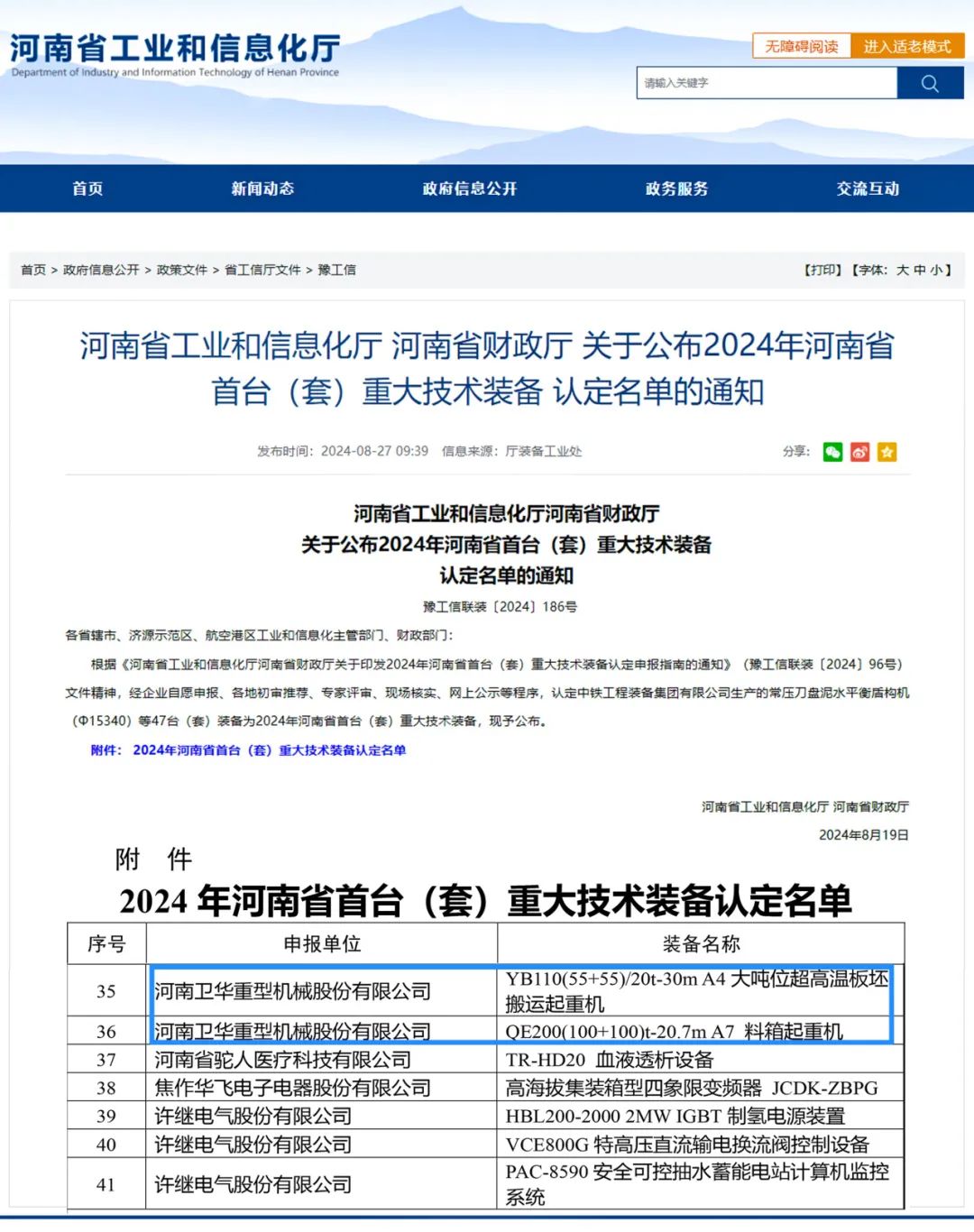
Task: Click the 无障碍阅读 button
Action: pyautogui.click(x=802, y=46)
